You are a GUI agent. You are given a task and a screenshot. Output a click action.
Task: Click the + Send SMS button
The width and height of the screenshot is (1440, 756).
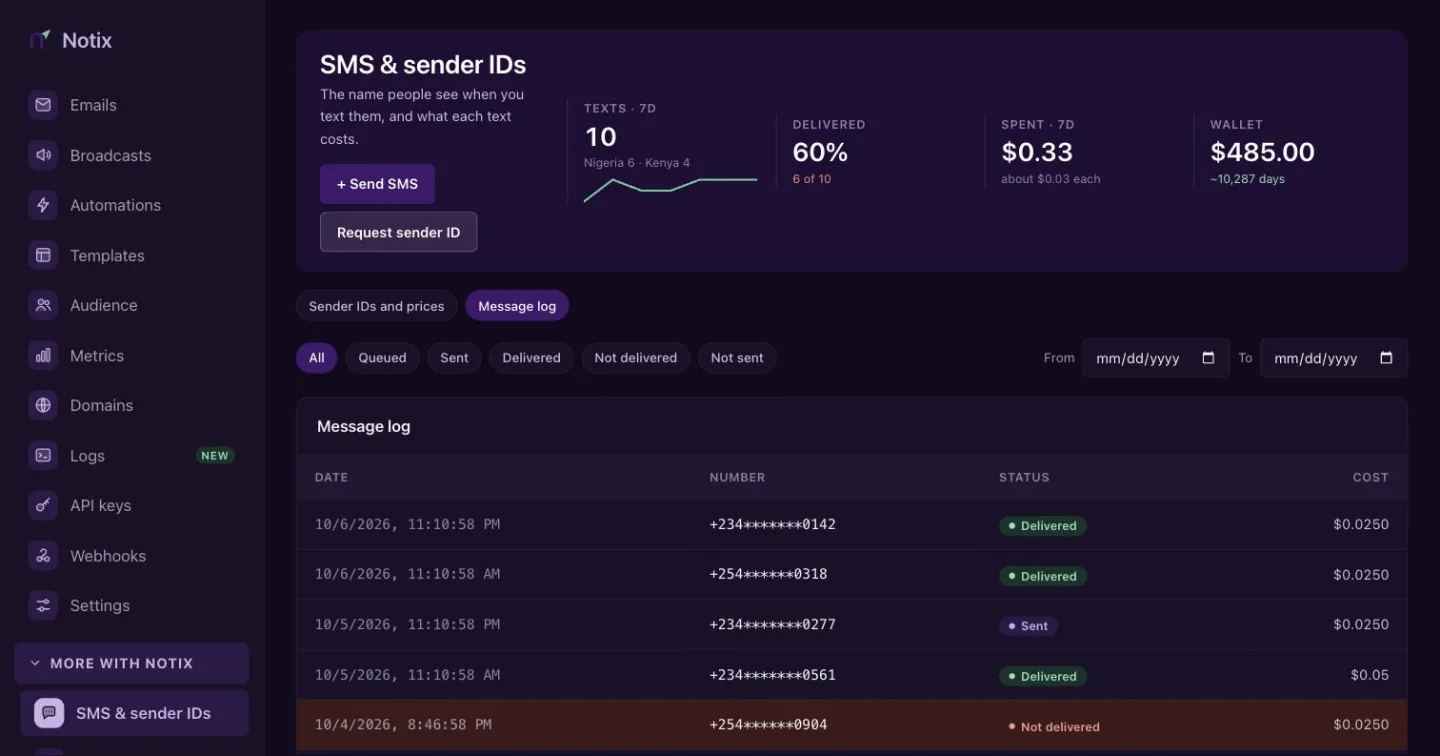(x=377, y=184)
